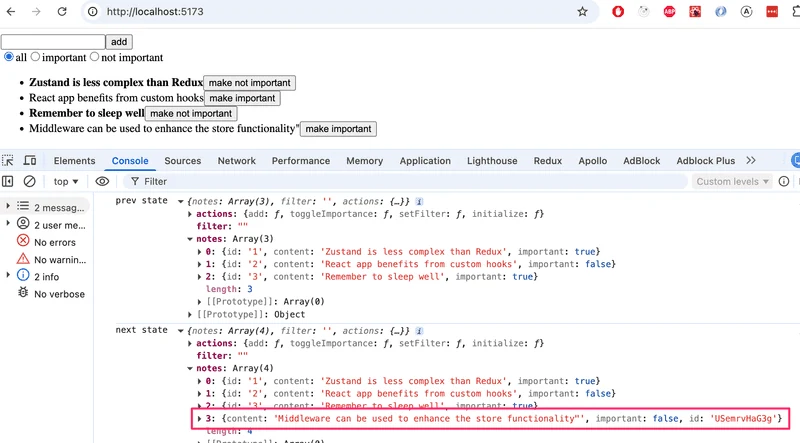This screenshot has height=443, width=800.
Task: Click the browser address bar URL
Action: click(x=155, y=11)
